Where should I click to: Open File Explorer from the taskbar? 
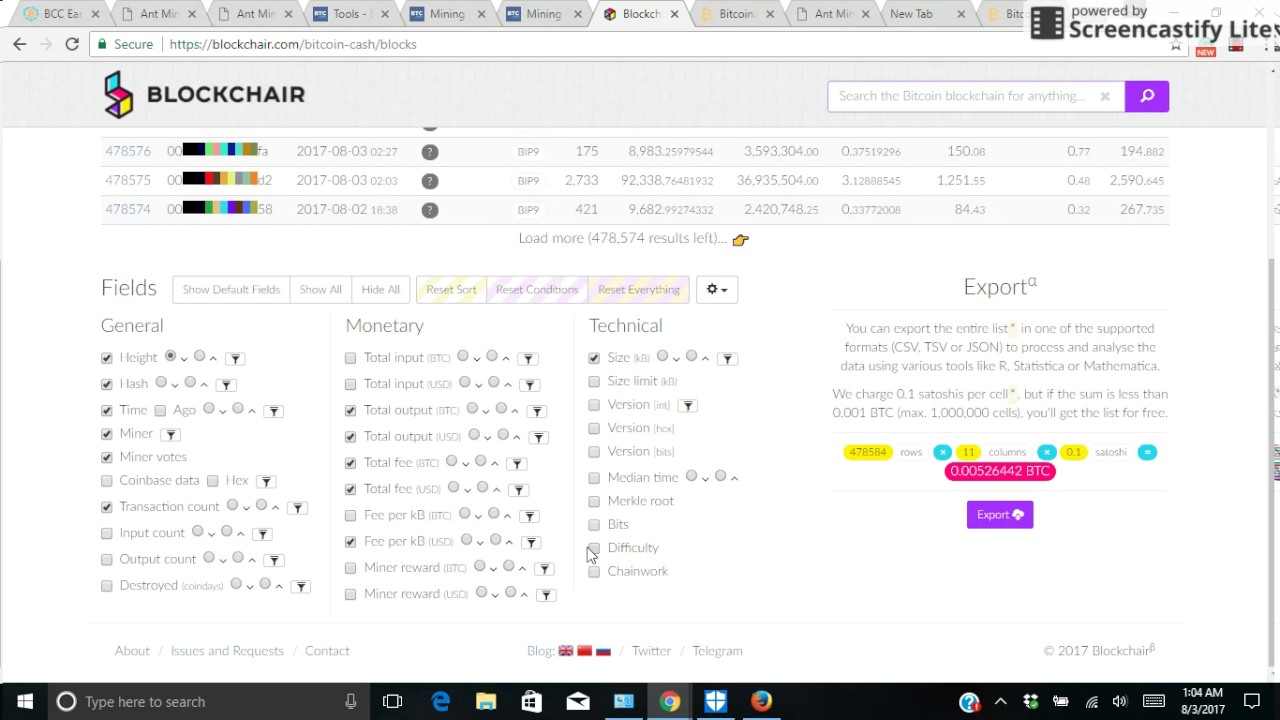click(486, 702)
